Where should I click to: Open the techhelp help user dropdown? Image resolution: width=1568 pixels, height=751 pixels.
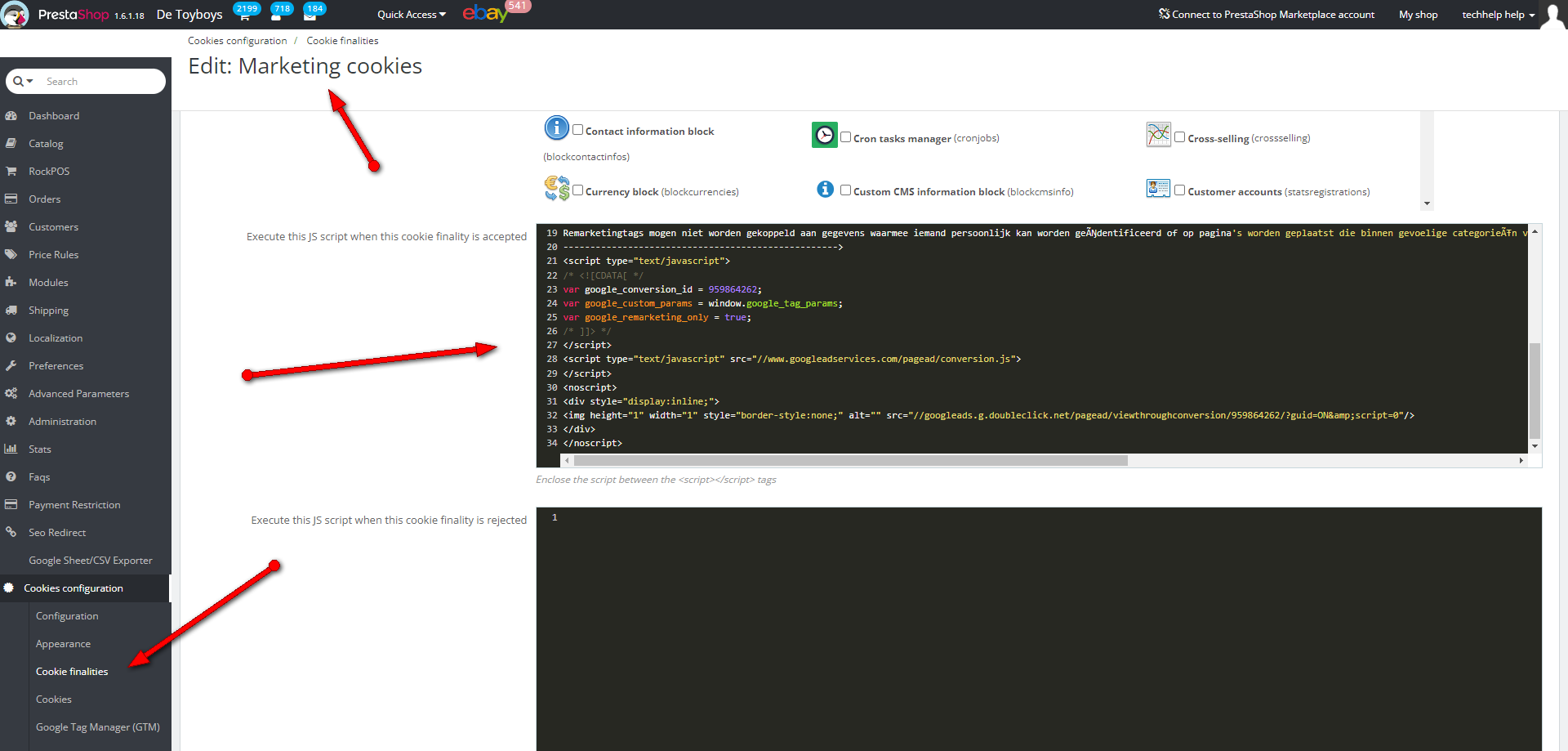(1498, 15)
